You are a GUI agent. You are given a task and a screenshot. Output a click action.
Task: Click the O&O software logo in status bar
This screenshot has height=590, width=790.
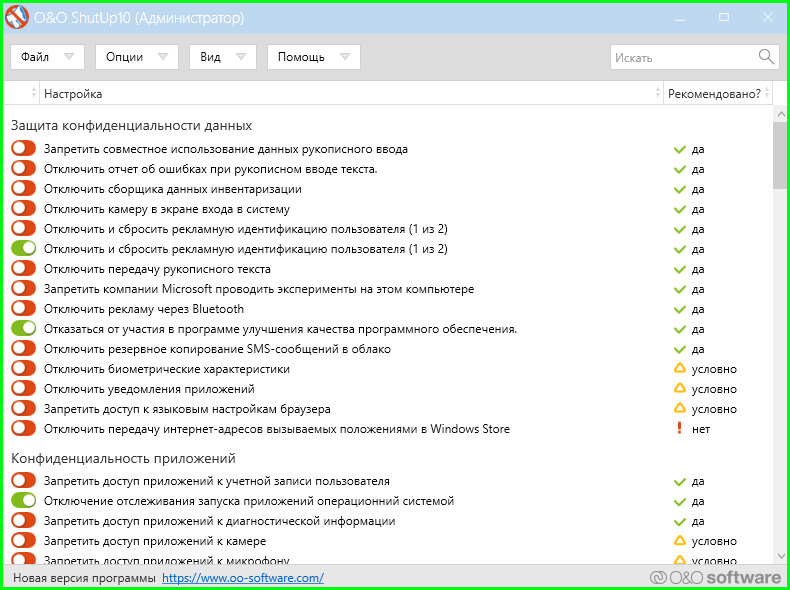click(x=715, y=577)
